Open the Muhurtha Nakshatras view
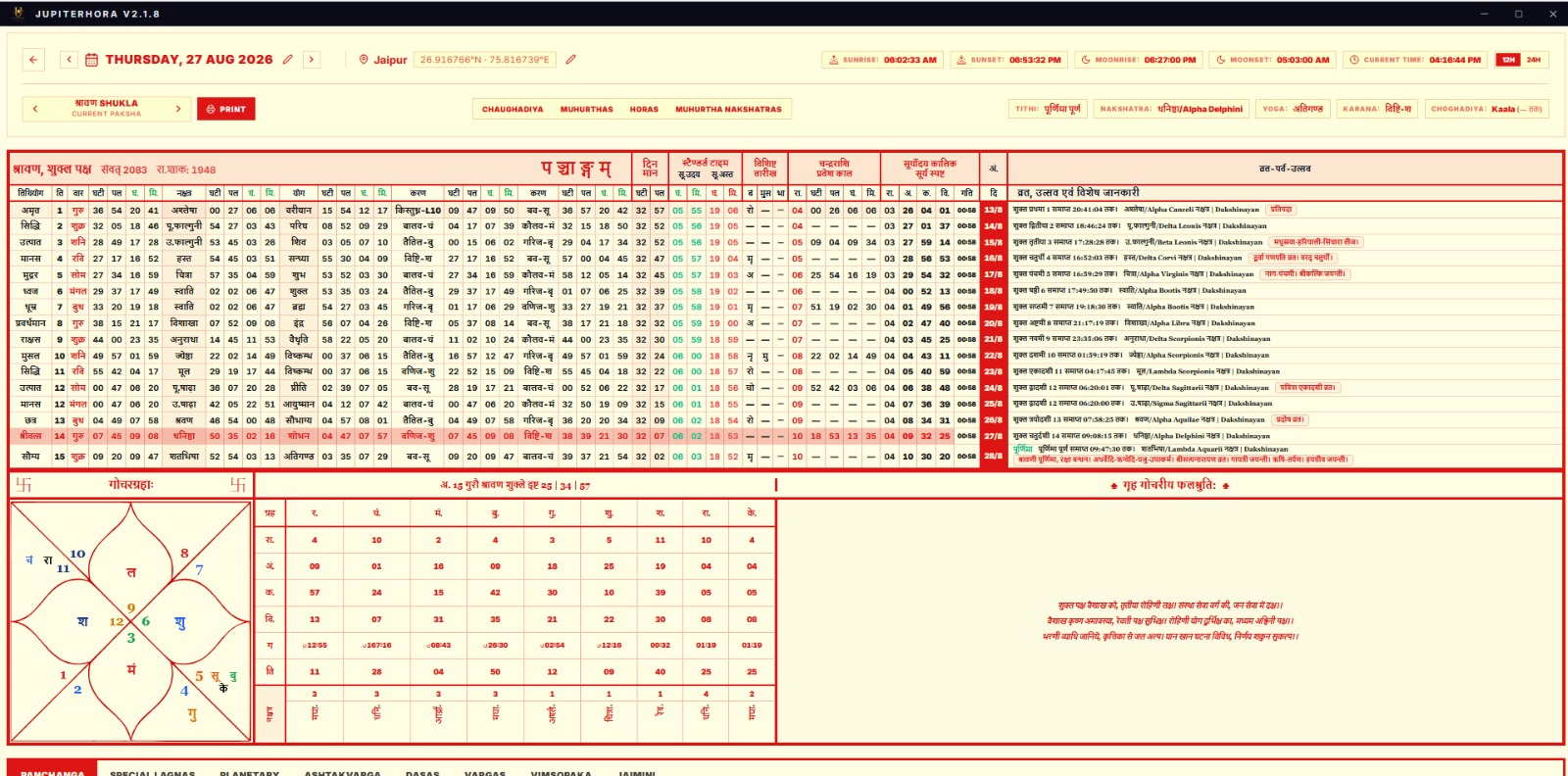1568x776 pixels. pos(728,110)
